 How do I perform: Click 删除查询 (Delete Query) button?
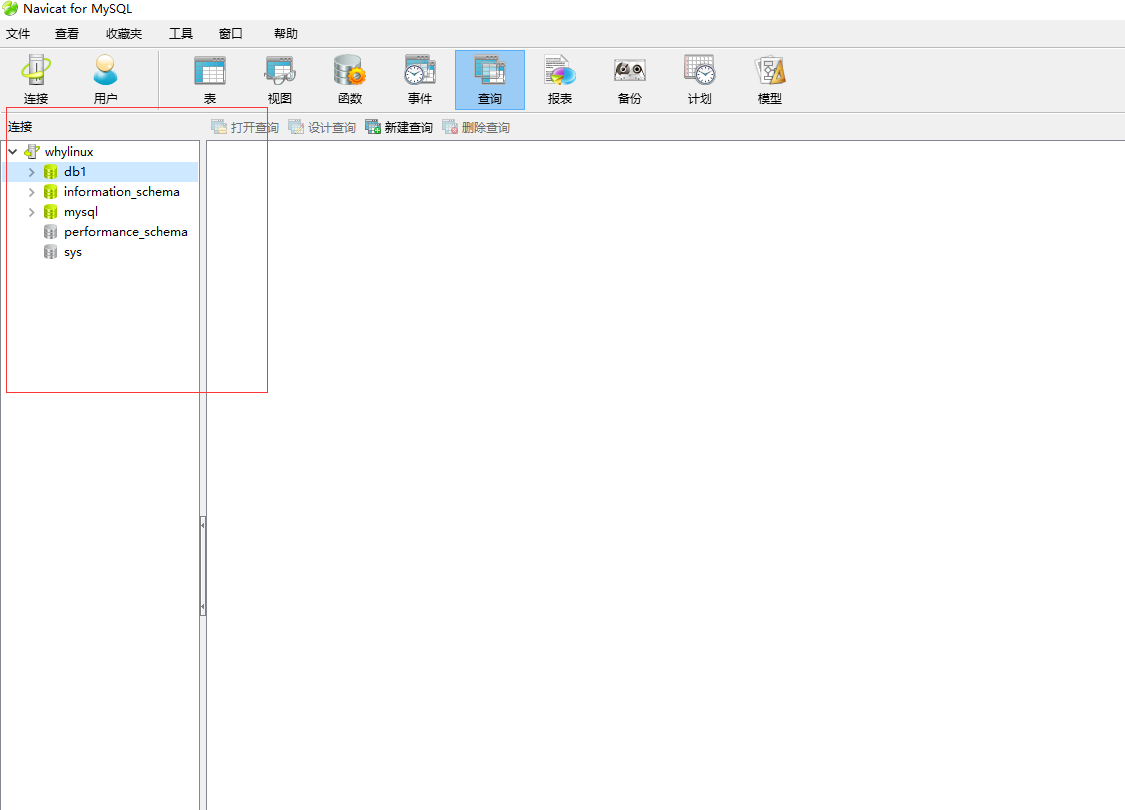point(476,127)
